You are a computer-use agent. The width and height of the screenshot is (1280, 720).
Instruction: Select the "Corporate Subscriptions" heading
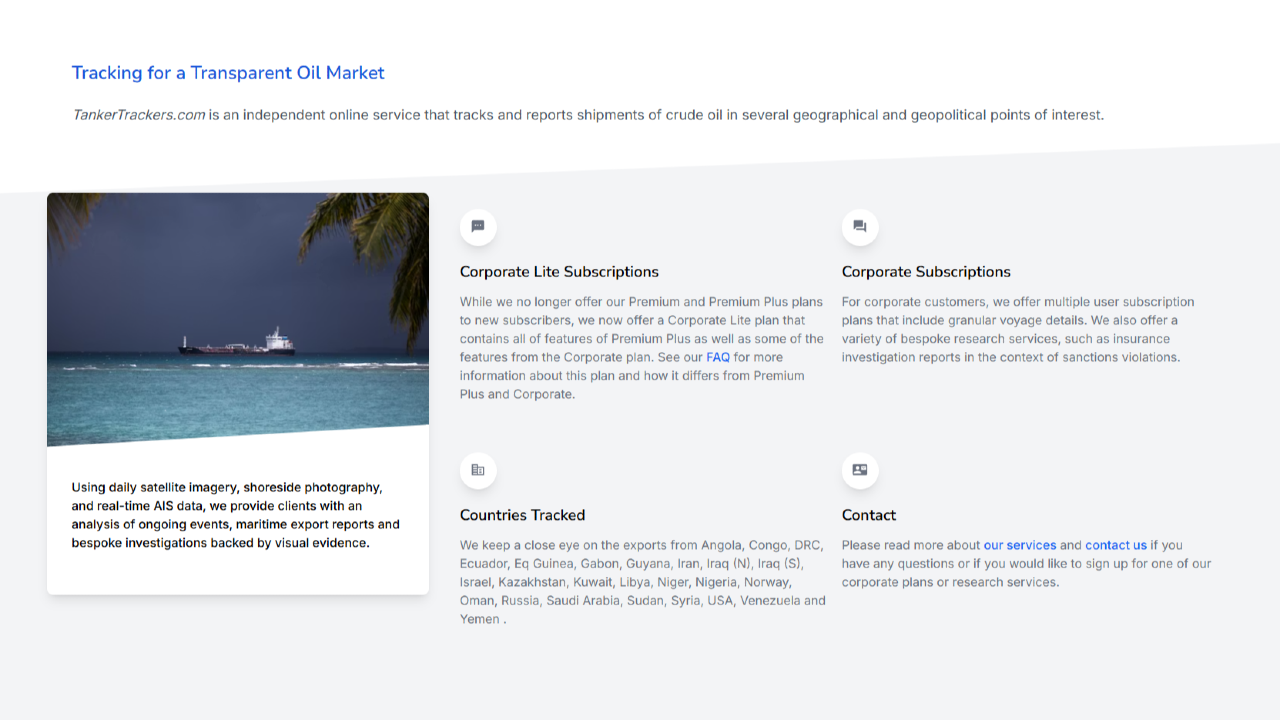926,272
